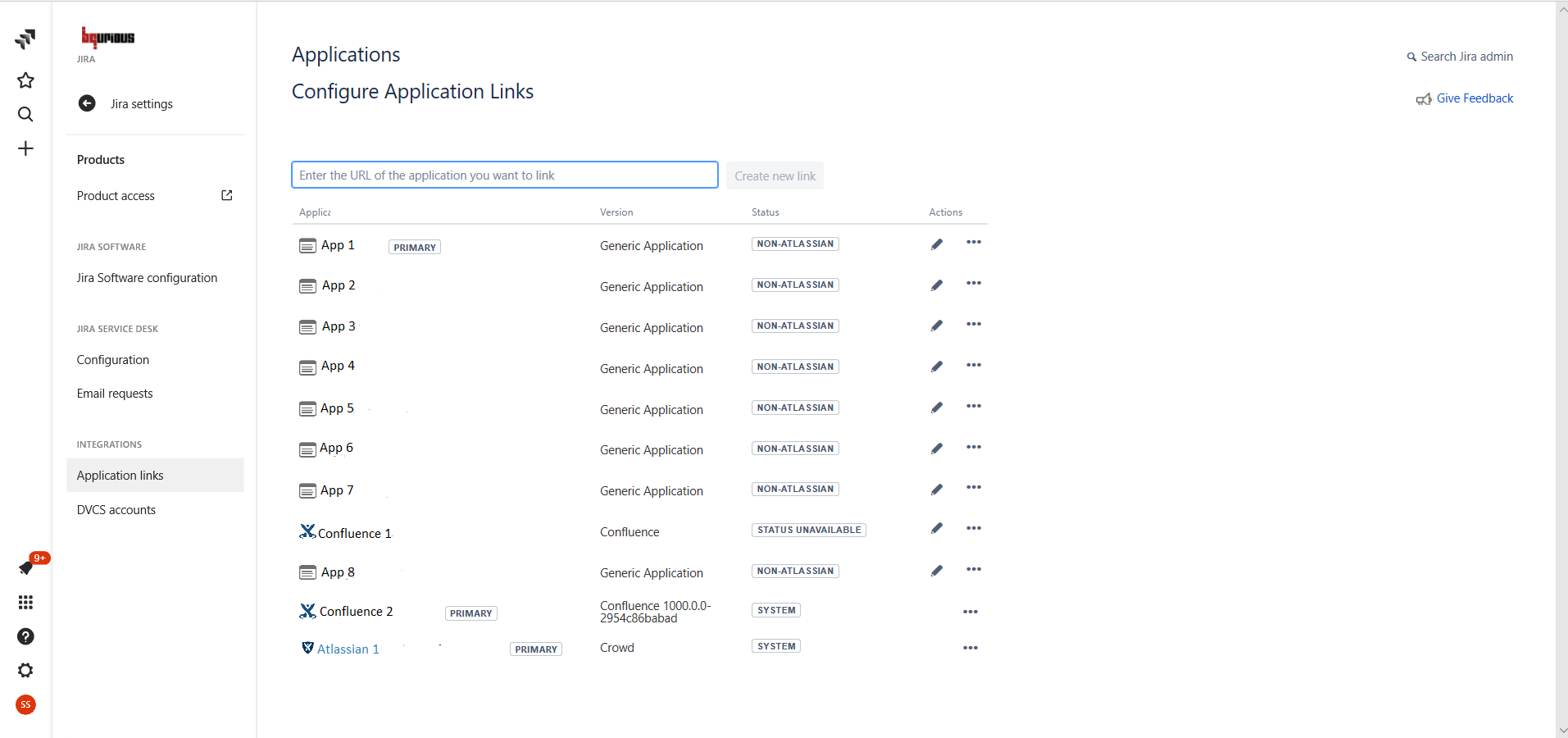Screen dimensions: 1568x738
Task: Open more actions menu for App 2
Action: (974, 283)
